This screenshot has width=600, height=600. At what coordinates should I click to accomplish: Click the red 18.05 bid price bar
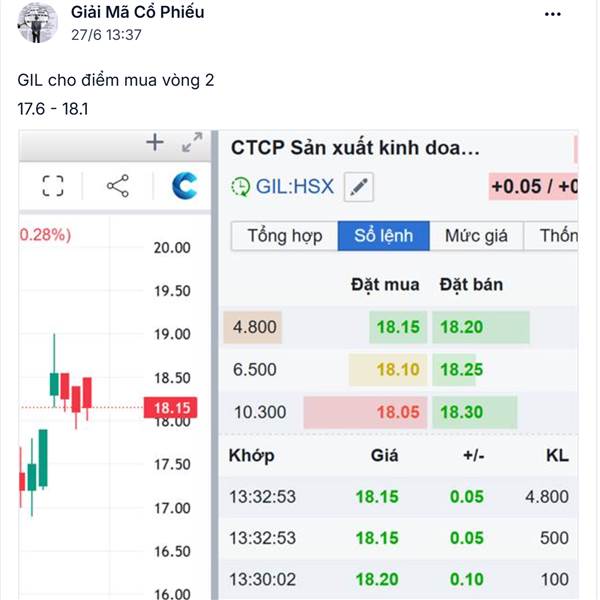point(365,412)
